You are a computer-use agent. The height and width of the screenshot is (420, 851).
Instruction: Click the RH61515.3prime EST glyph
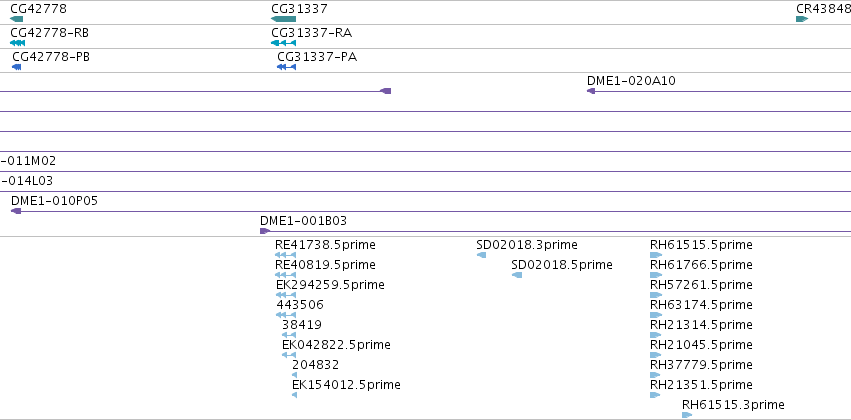click(687, 416)
